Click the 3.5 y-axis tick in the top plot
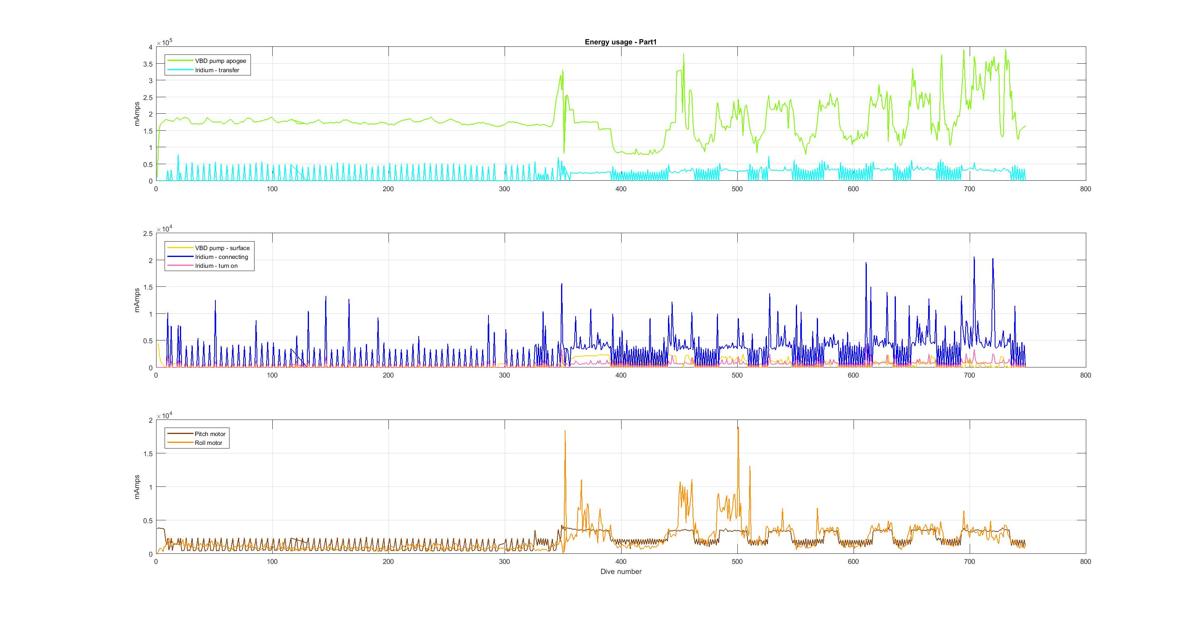This screenshot has width=1200, height=622. pyautogui.click(x=147, y=64)
